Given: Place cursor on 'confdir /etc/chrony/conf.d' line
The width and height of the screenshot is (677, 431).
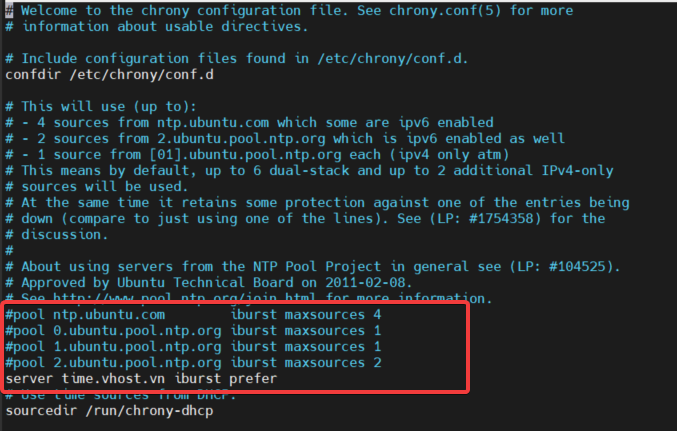Looking at the screenshot, I should click(x=109, y=75).
